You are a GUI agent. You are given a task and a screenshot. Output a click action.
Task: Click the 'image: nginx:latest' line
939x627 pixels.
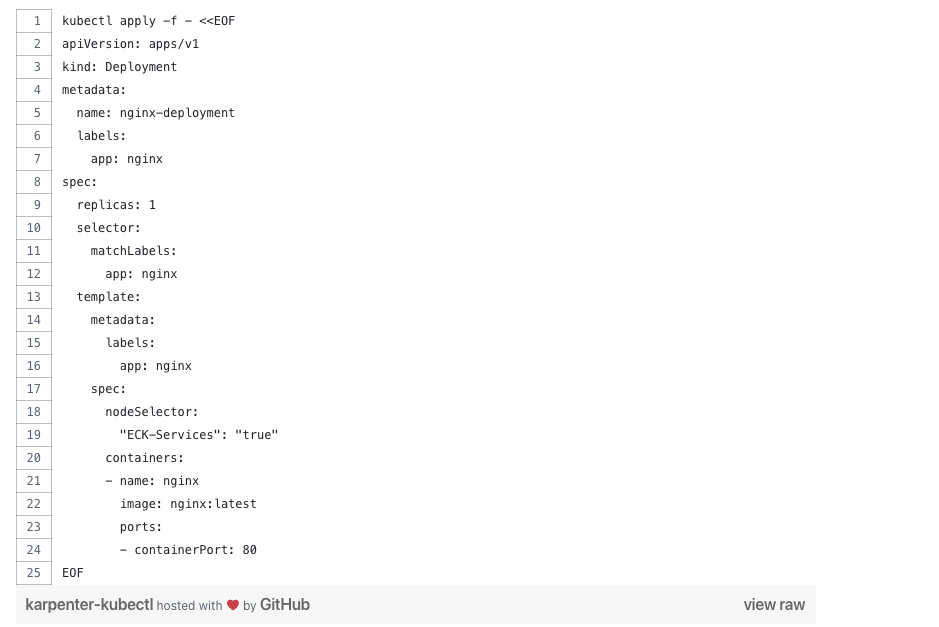188,504
